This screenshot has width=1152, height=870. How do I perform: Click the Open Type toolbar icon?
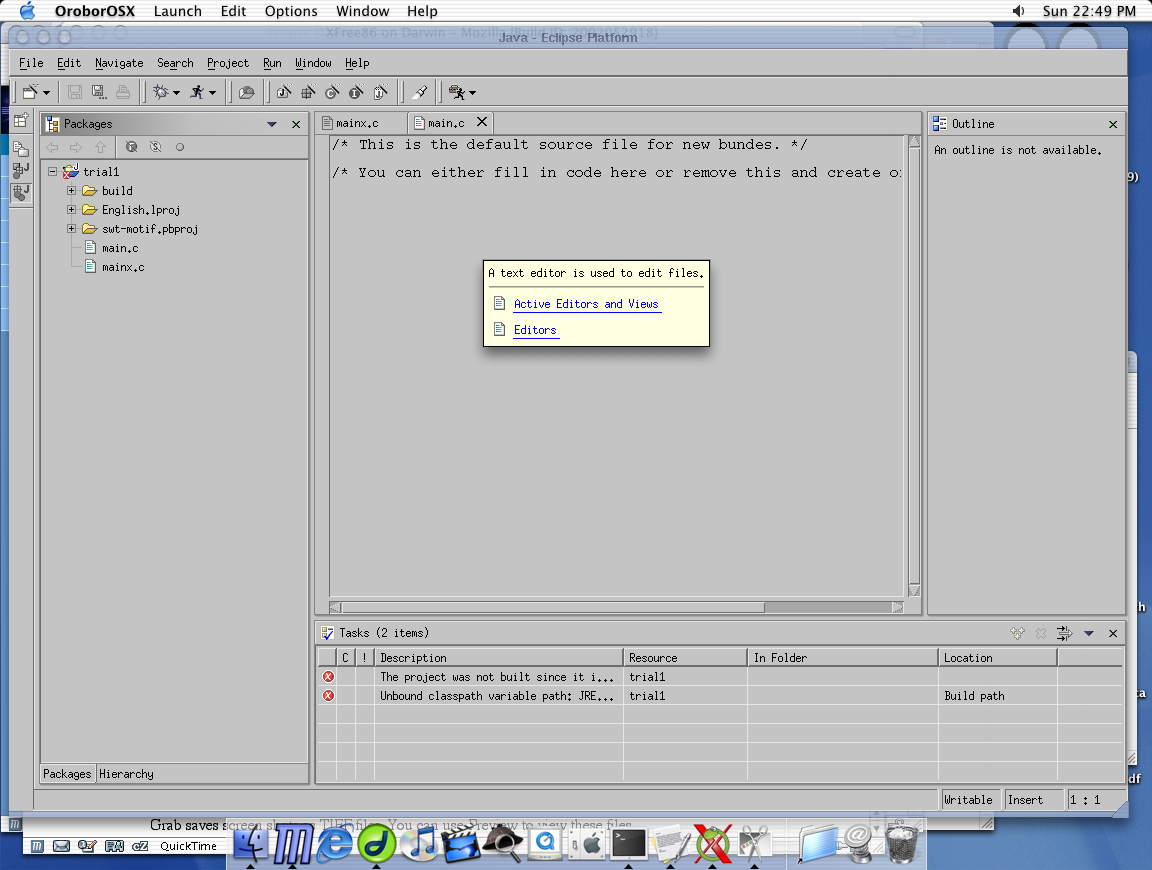246,93
